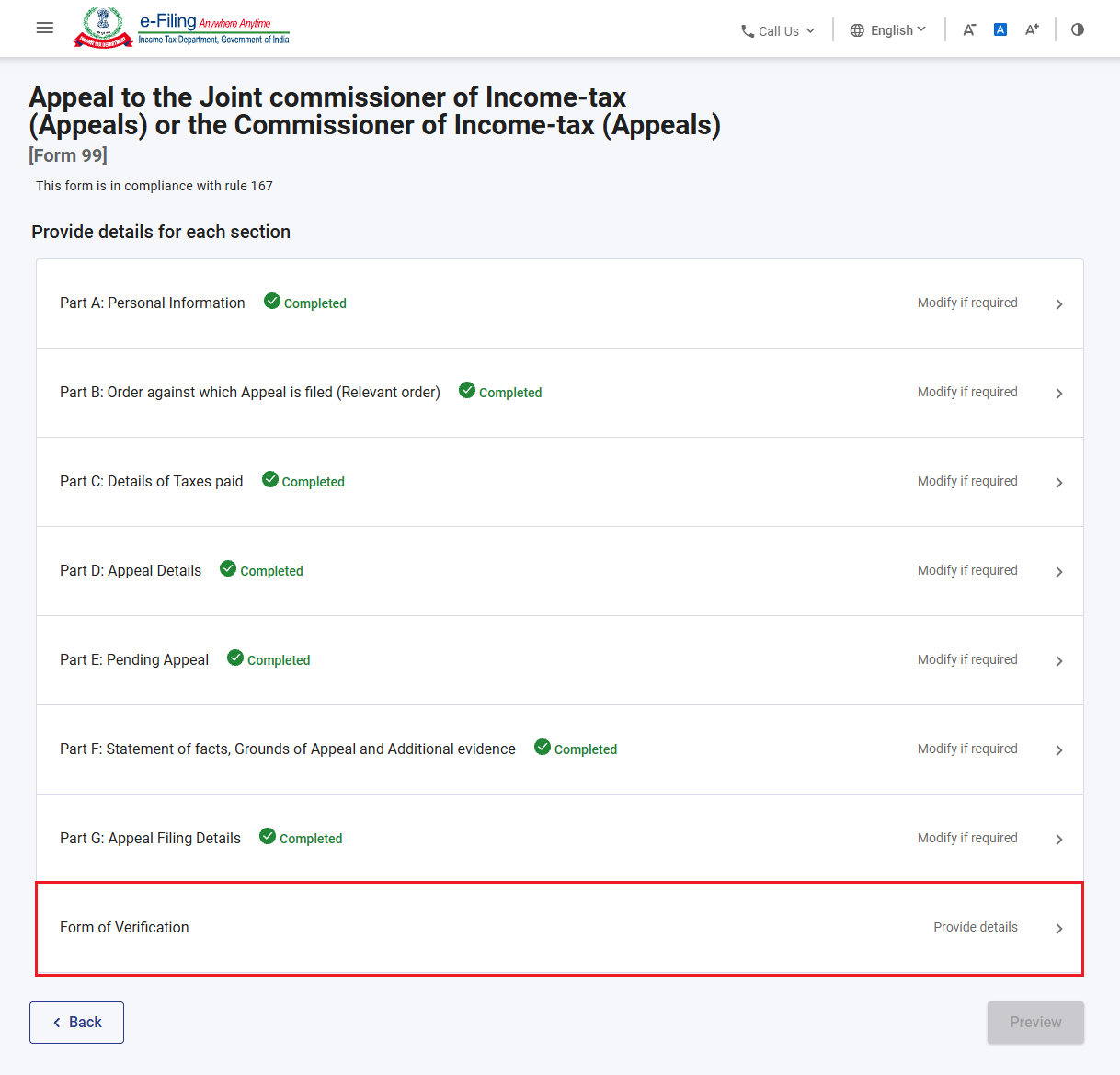
Task: Select the default font size A icon
Action: pos(1000,29)
